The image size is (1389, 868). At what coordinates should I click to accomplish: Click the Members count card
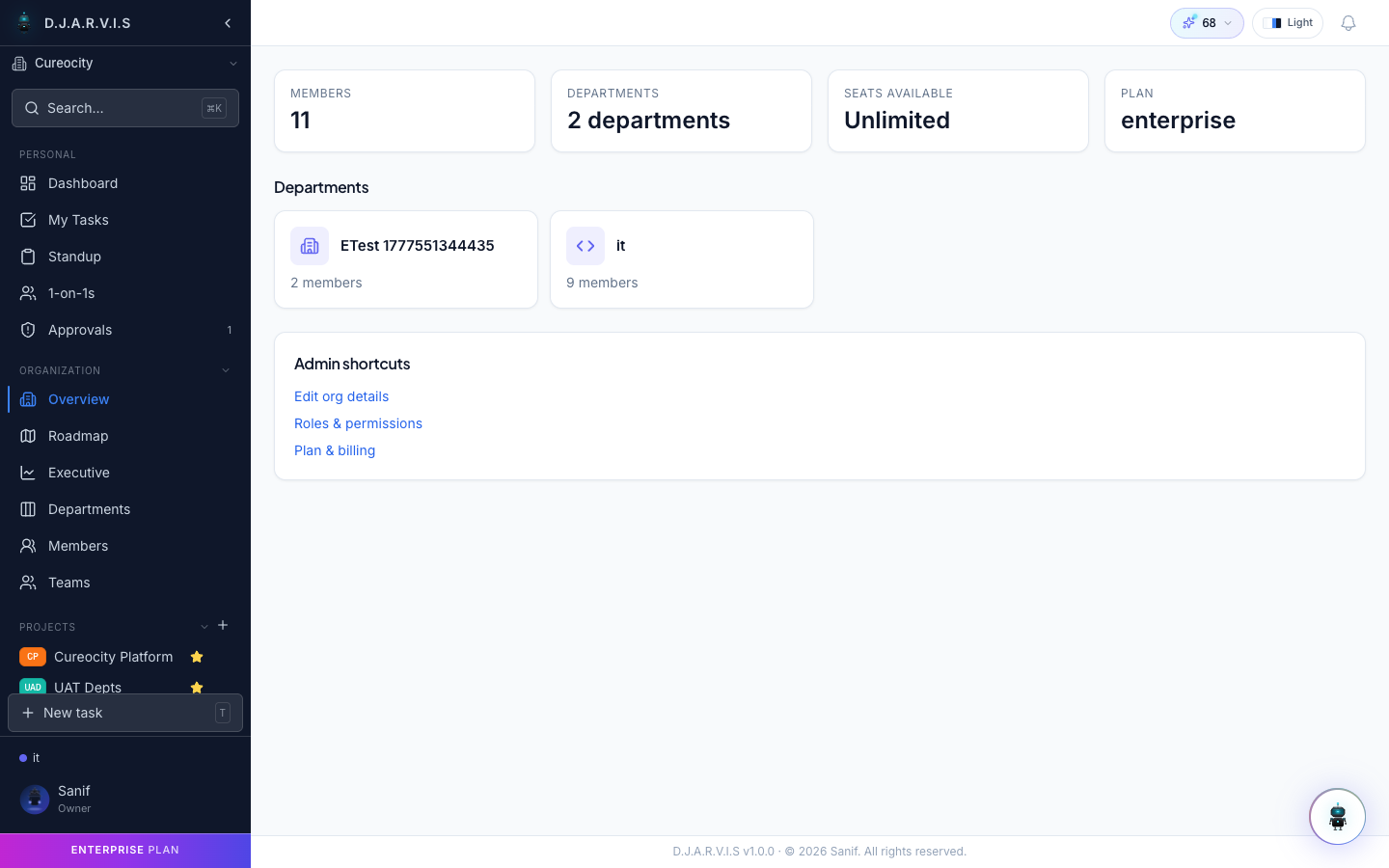click(405, 111)
